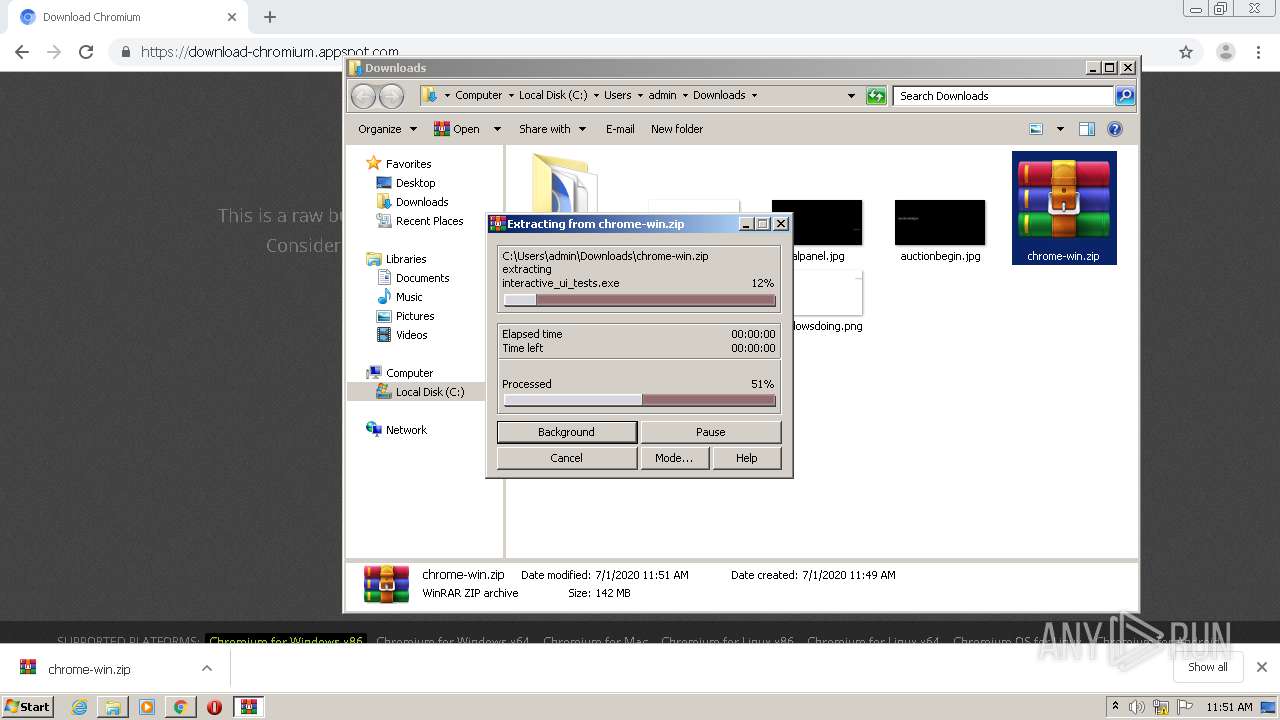Viewport: 1280px width, 720px height.
Task: Open Windows Media Player taskbar icon
Action: coord(147,707)
